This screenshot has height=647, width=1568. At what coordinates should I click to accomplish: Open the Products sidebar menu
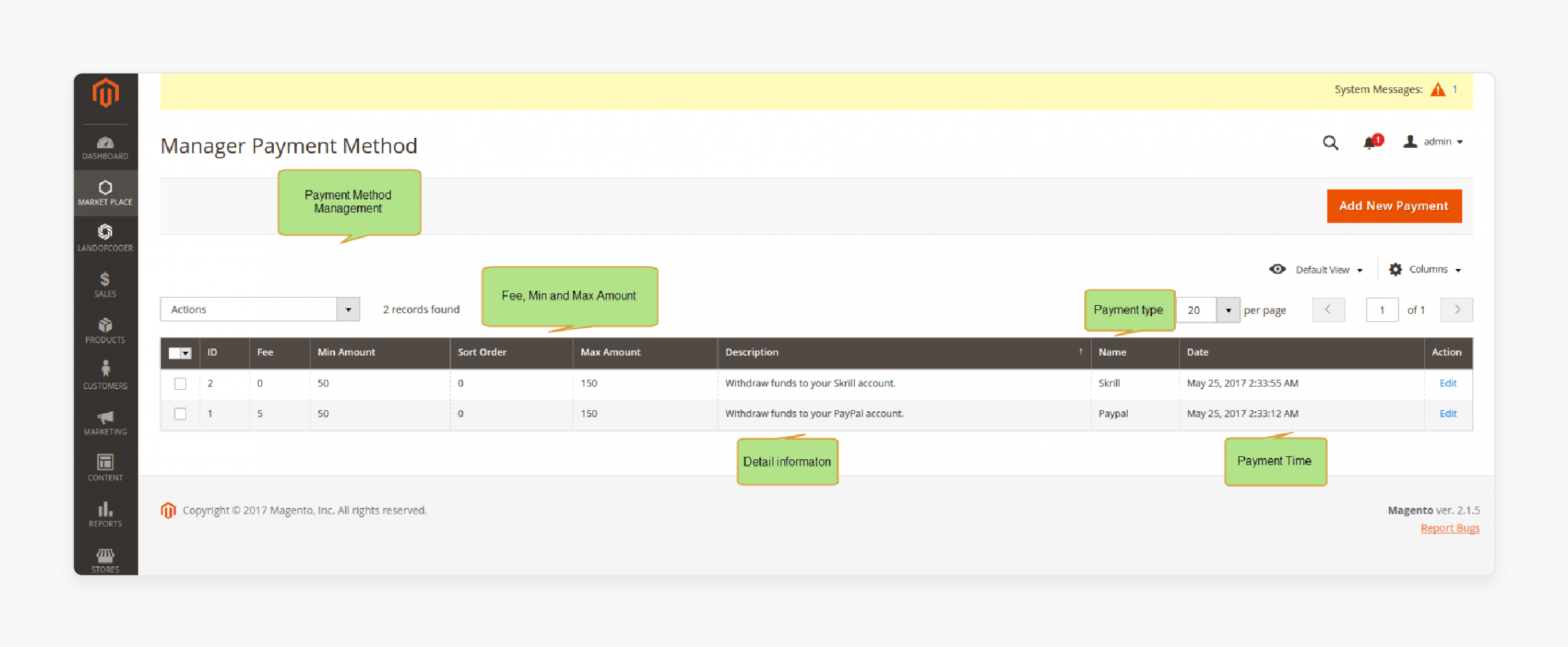point(106,331)
